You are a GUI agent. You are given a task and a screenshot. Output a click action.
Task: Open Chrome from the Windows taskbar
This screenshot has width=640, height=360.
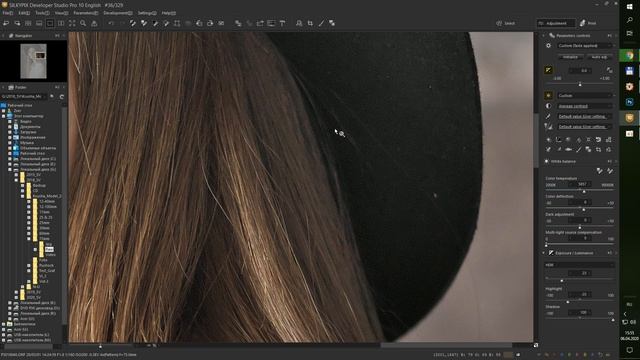click(630, 56)
